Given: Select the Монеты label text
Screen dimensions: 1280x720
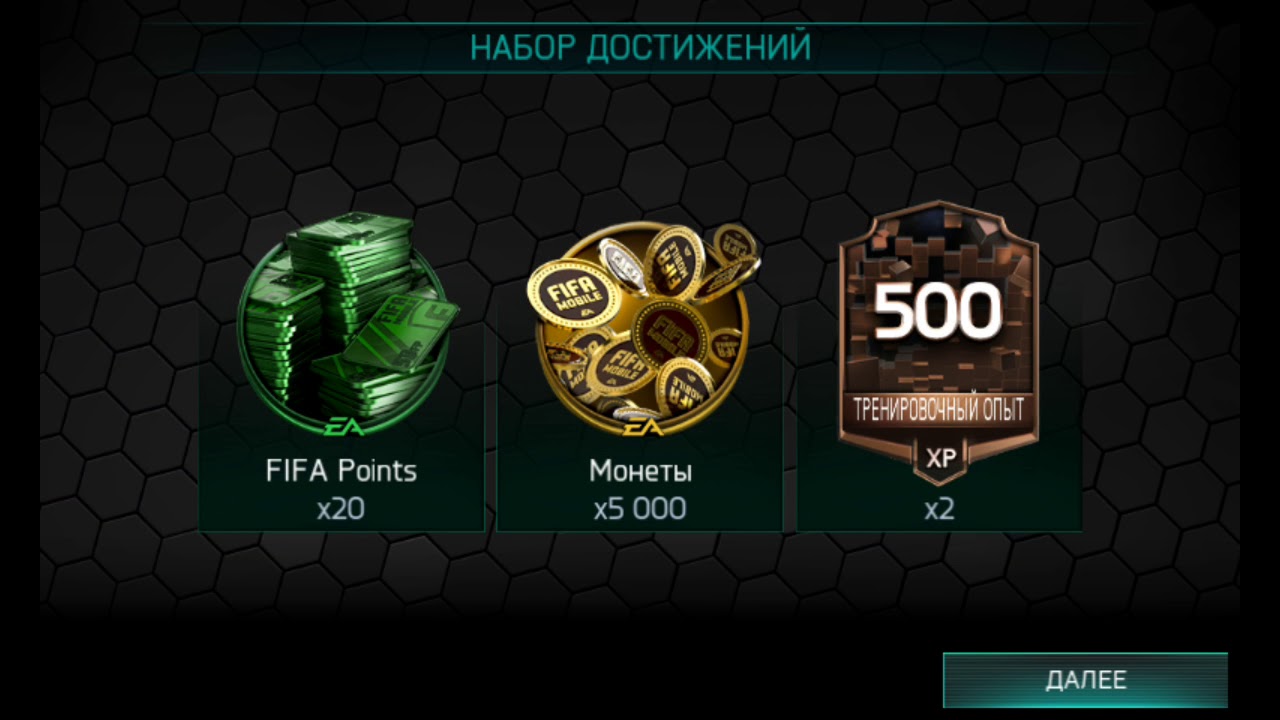Looking at the screenshot, I should point(640,471).
